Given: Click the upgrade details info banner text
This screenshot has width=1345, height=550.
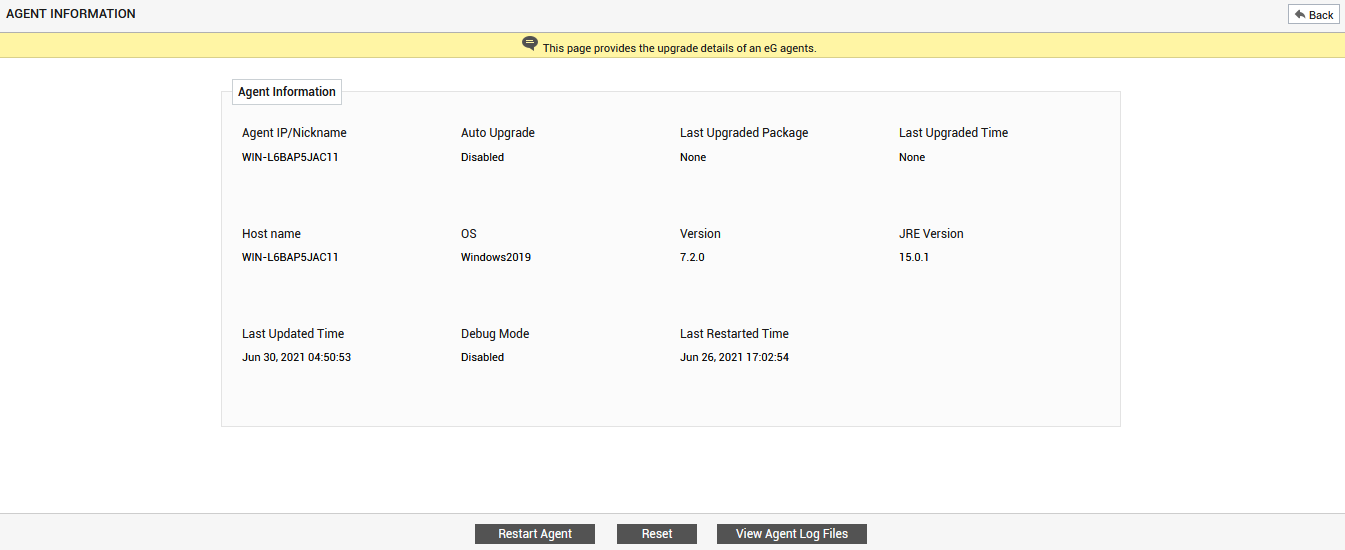Looking at the screenshot, I should 679,48.
